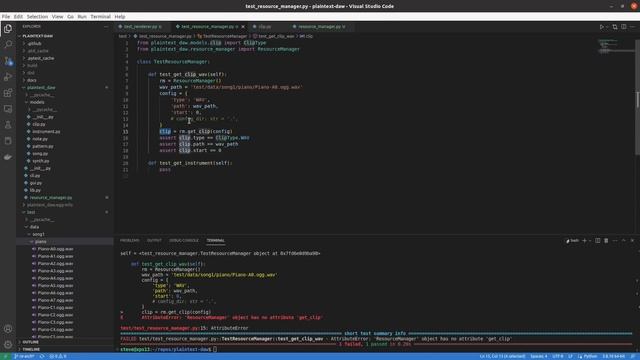
Task: Create a new terminal with plus icon
Action: (x=584, y=241)
